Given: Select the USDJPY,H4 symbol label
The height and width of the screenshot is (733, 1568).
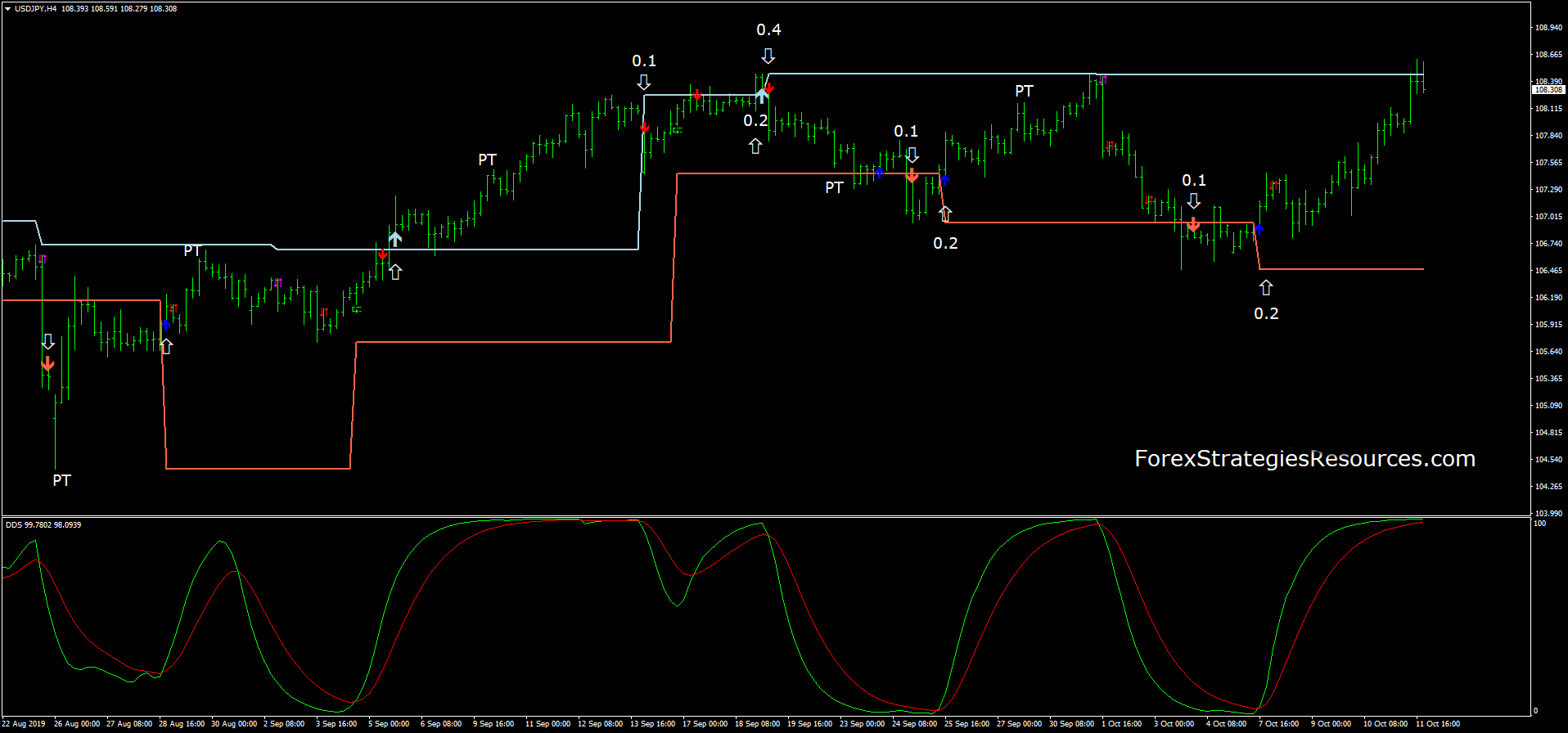Looking at the screenshot, I should 36,9.
